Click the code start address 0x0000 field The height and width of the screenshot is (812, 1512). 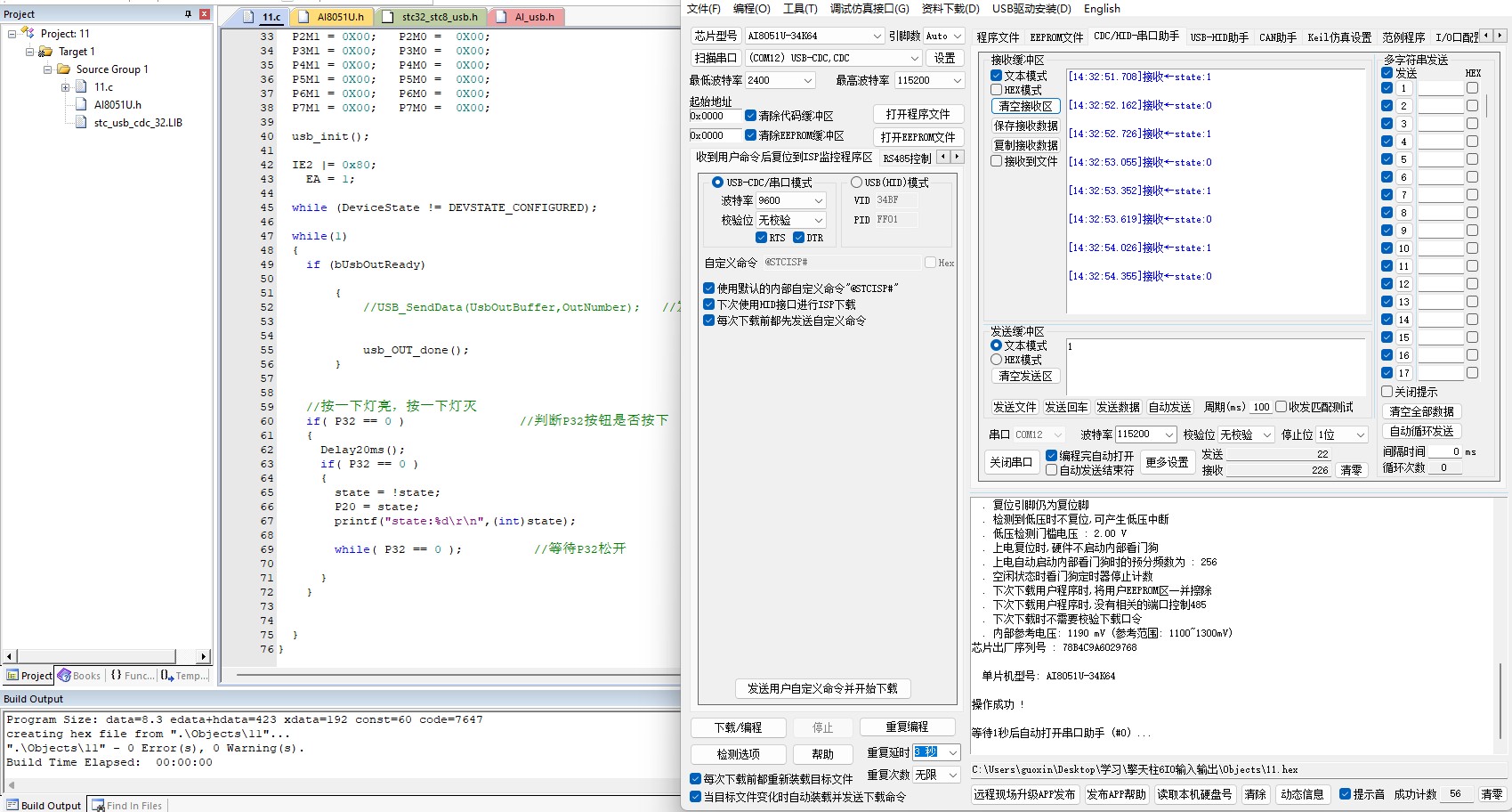pyautogui.click(x=715, y=116)
